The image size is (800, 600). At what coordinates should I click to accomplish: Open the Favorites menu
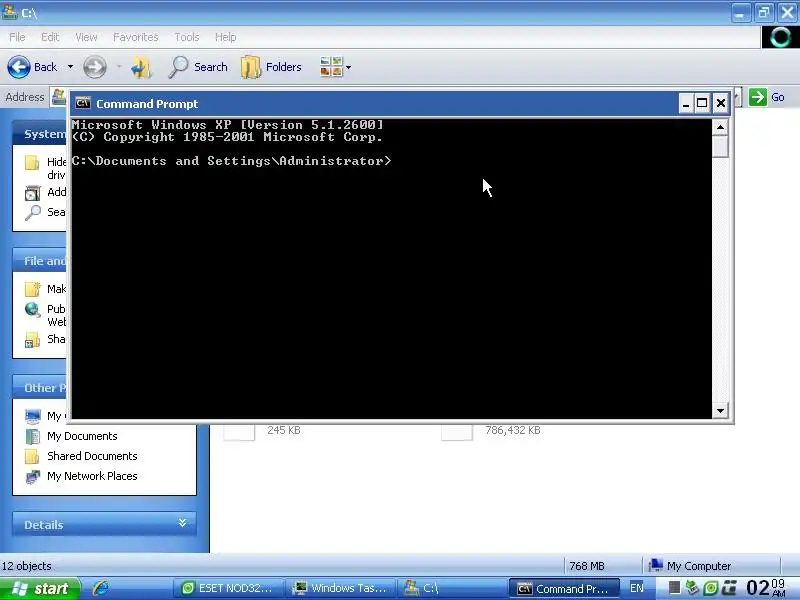(x=136, y=37)
